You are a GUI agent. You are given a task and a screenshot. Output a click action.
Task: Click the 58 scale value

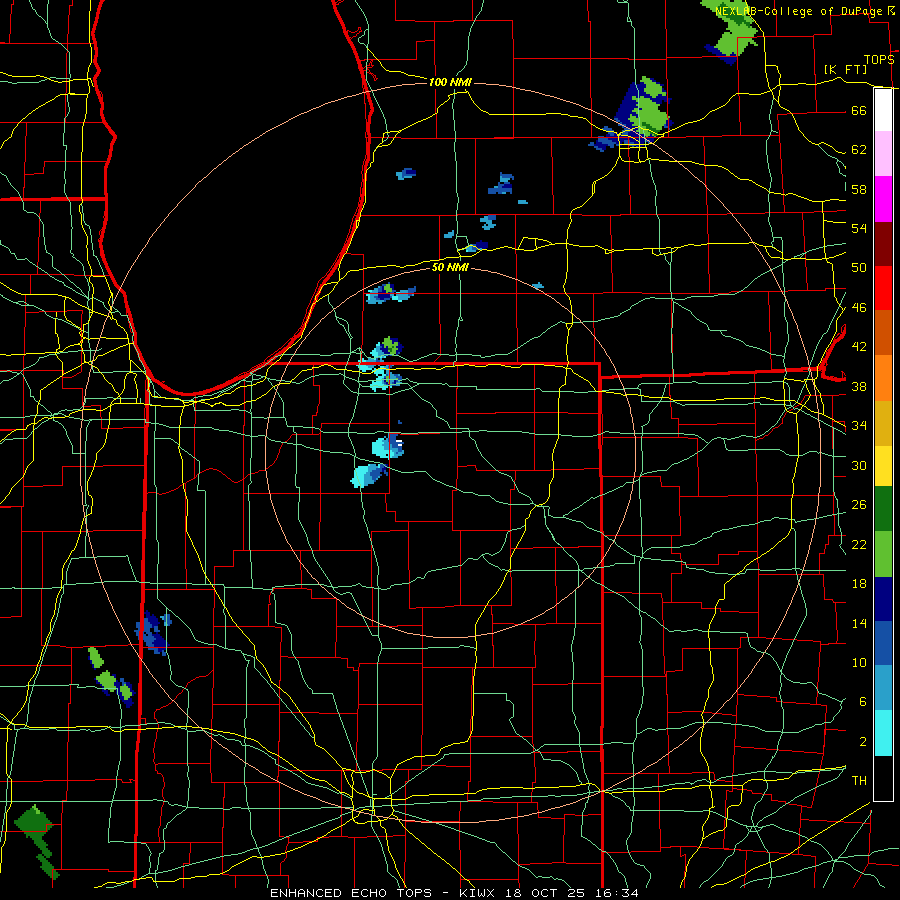pyautogui.click(x=859, y=189)
